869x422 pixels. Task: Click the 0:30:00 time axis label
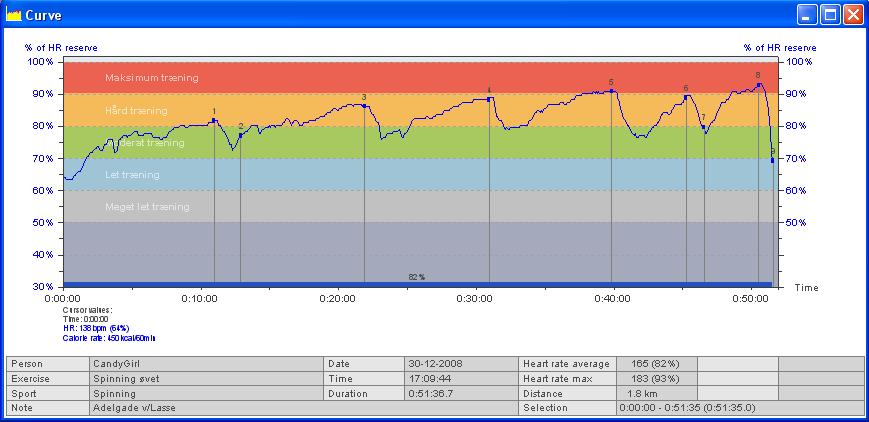475,298
